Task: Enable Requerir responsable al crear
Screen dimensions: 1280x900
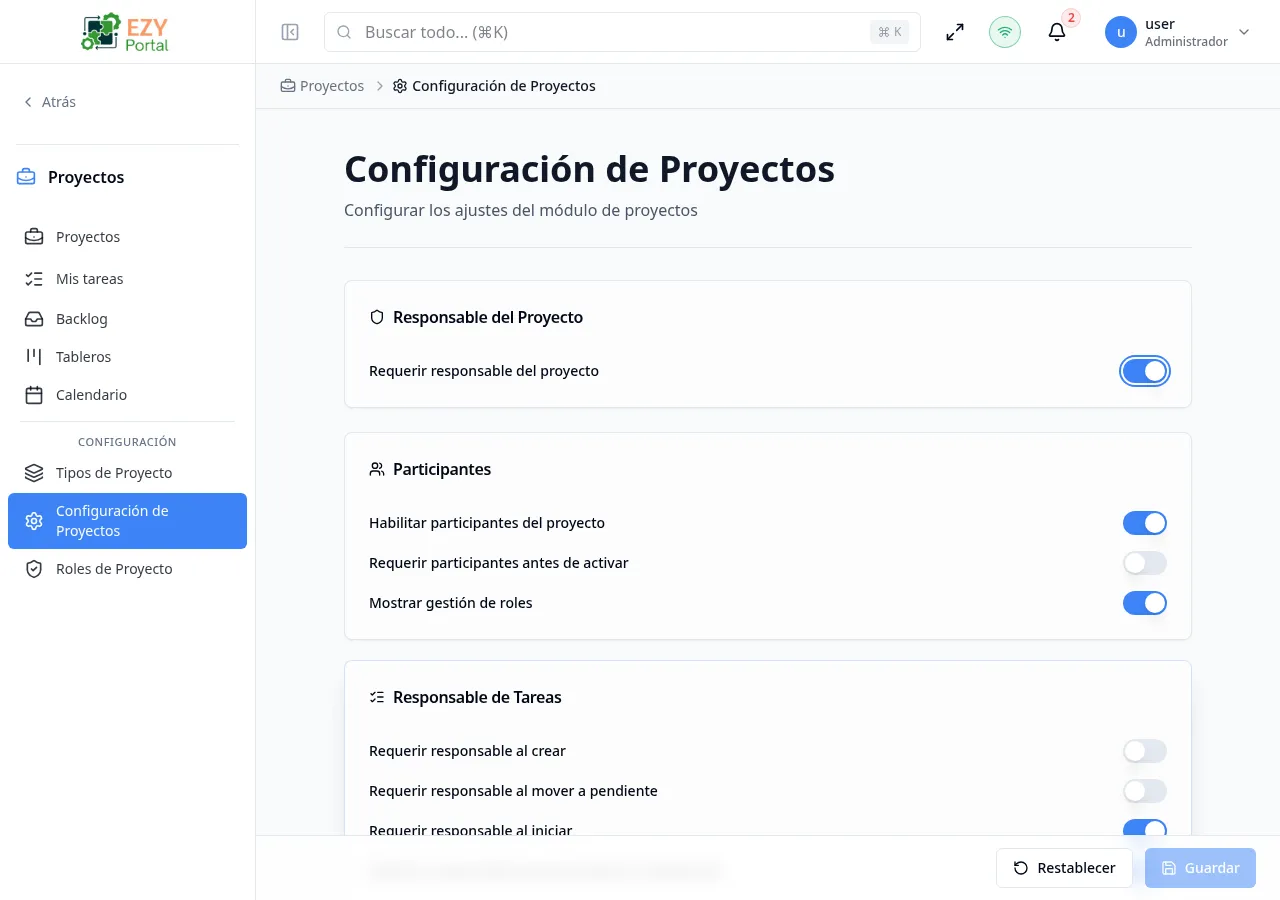Action: 1145,751
